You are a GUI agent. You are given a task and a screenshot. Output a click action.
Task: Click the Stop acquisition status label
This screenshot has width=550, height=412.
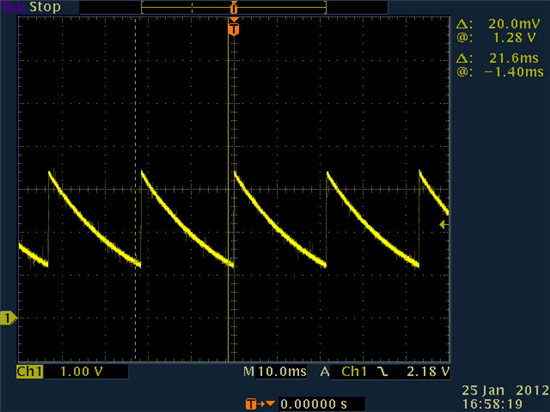45,7
